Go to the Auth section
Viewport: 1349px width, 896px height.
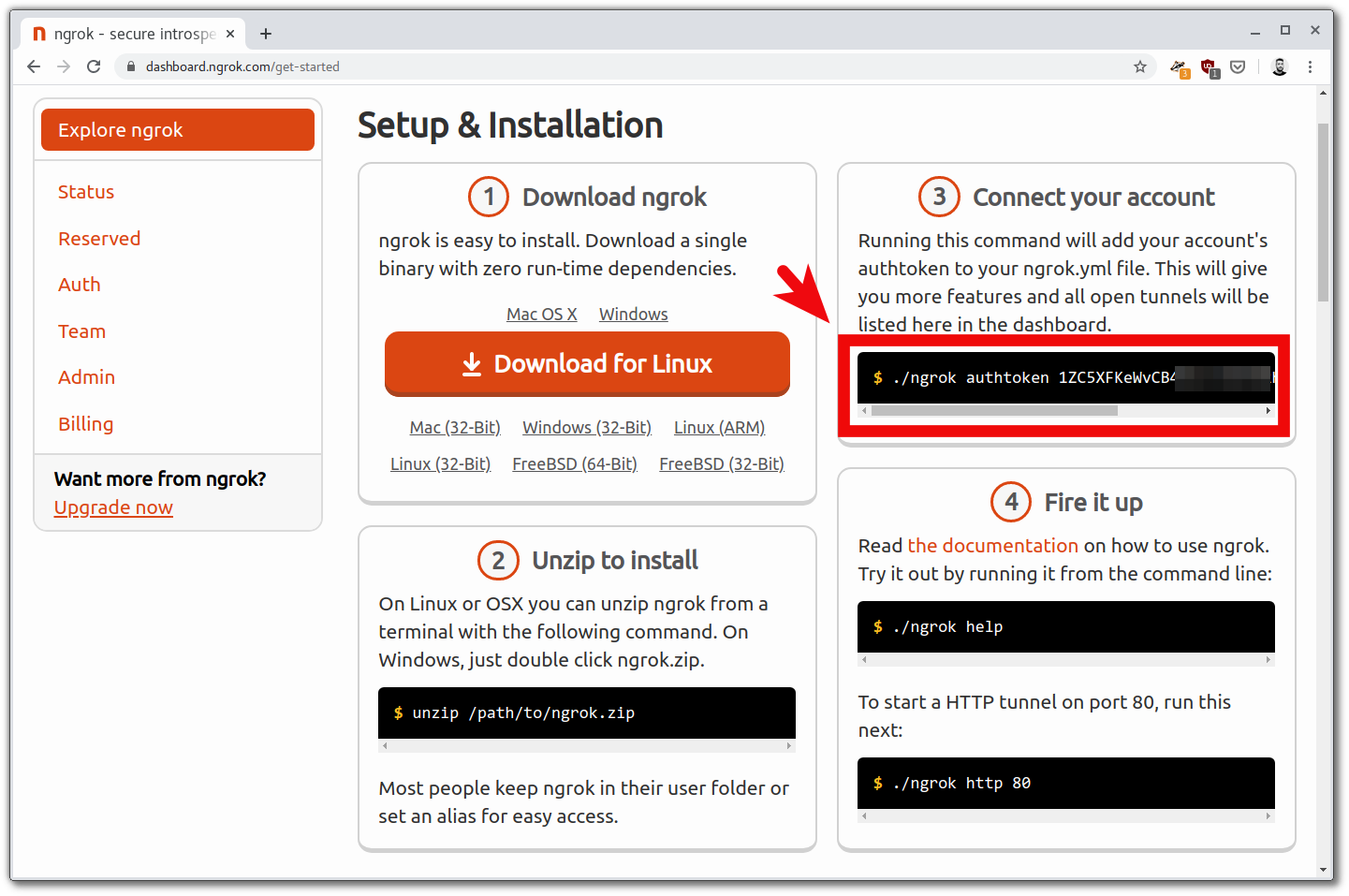(80, 285)
